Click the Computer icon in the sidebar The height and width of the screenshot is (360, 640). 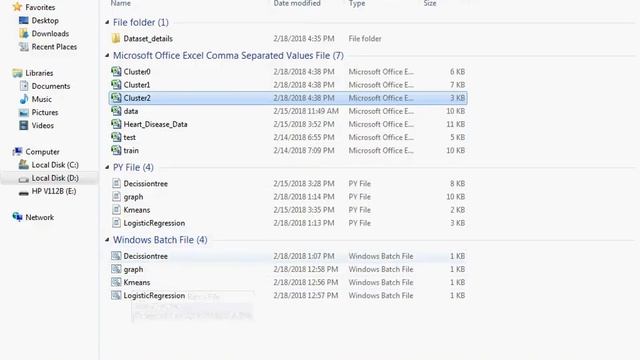(x=17, y=152)
